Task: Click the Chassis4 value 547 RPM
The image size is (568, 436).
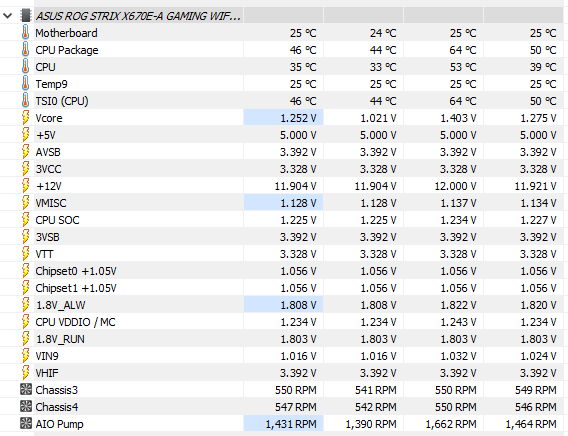Action: (296, 407)
